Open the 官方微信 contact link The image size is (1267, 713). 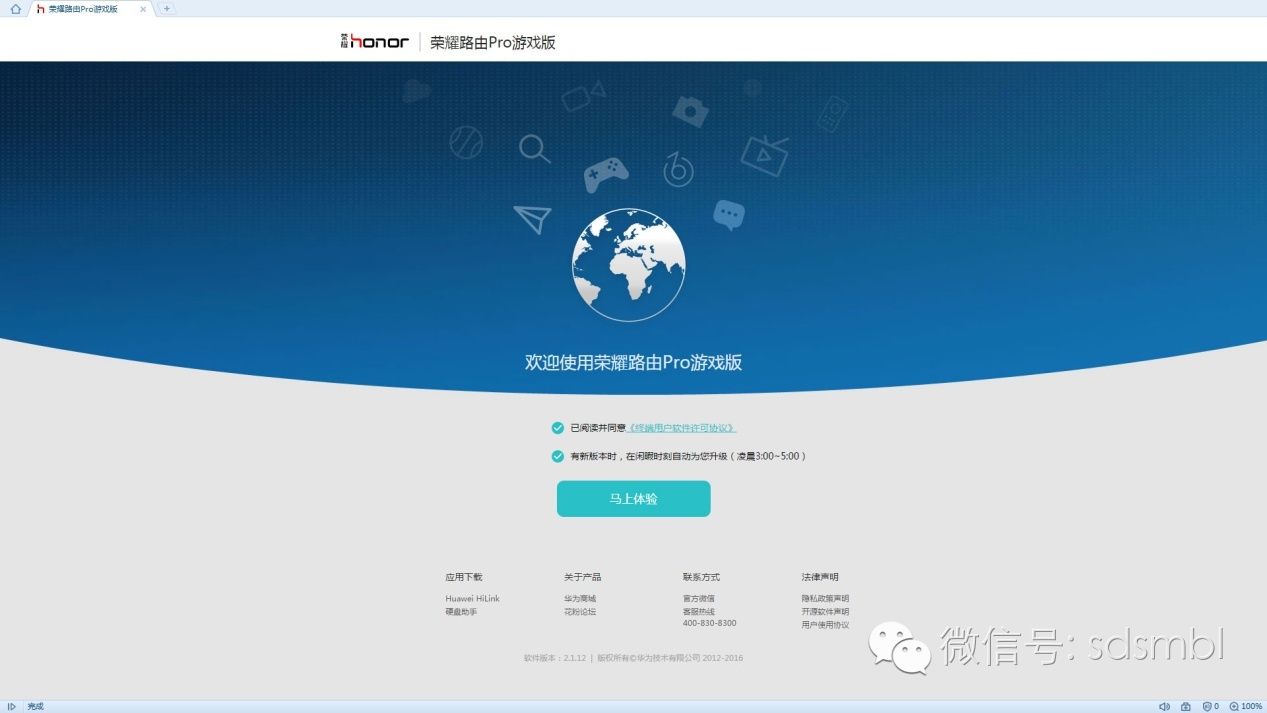[x=699, y=599]
